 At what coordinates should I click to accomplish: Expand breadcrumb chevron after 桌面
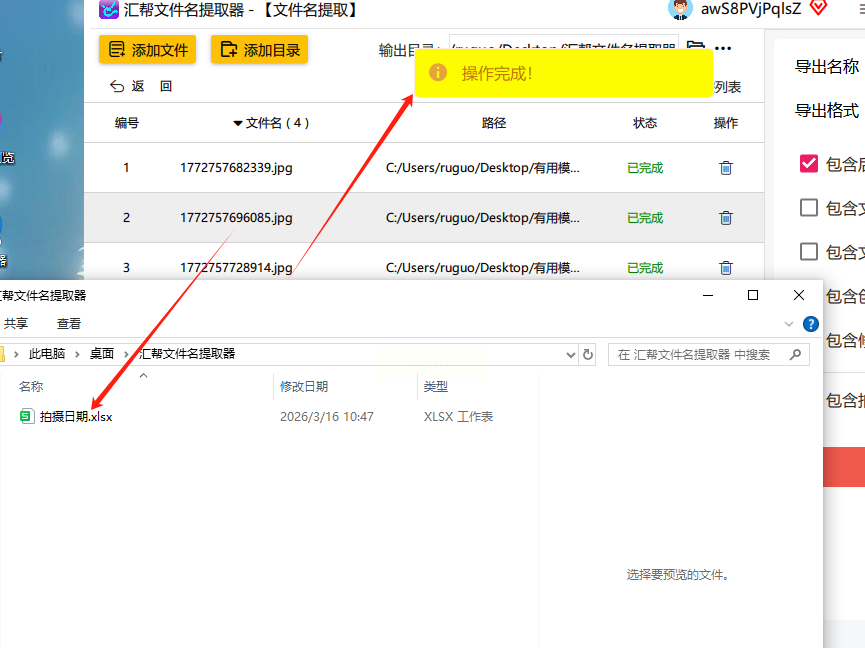coord(126,354)
